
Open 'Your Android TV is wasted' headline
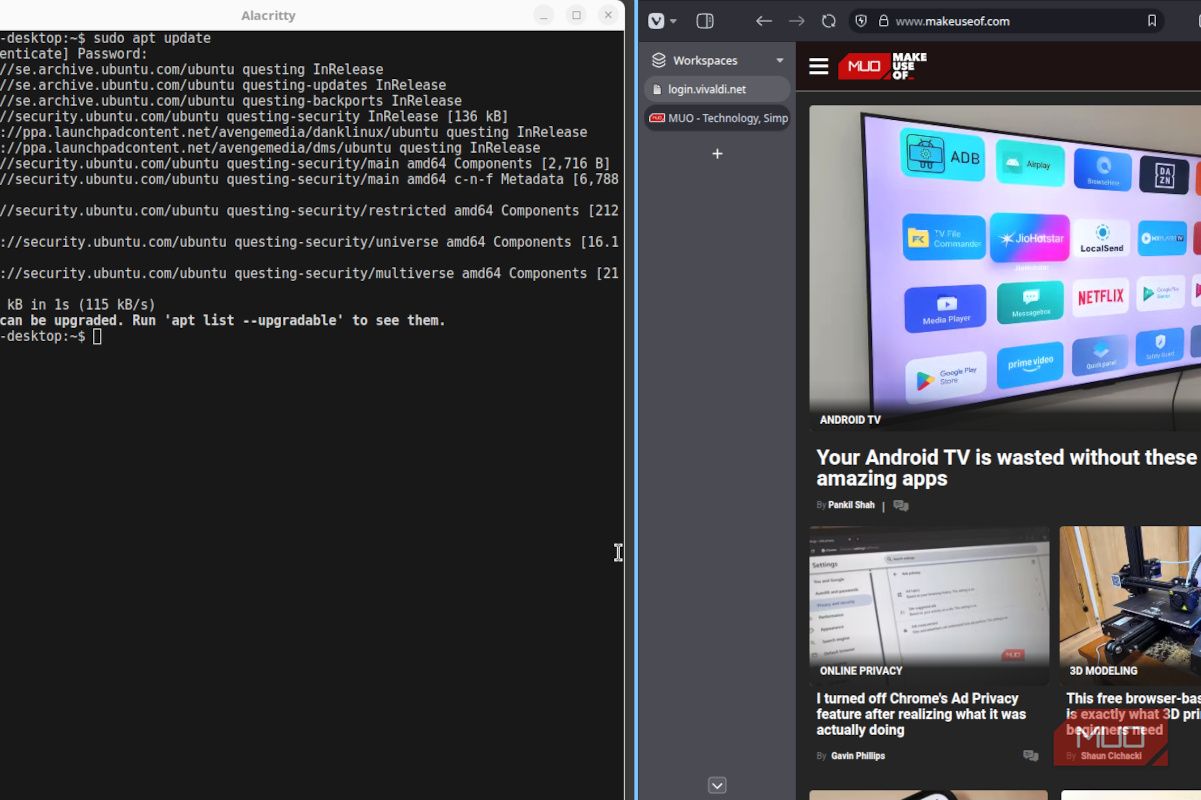(1006, 468)
